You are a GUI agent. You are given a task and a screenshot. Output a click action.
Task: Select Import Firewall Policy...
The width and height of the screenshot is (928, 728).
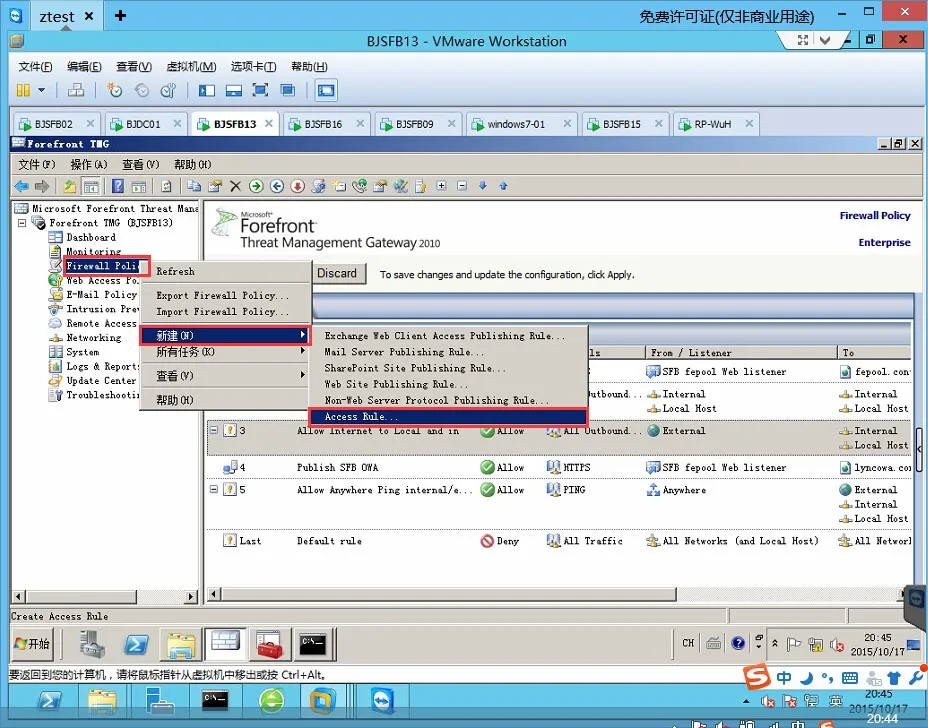[224, 311]
